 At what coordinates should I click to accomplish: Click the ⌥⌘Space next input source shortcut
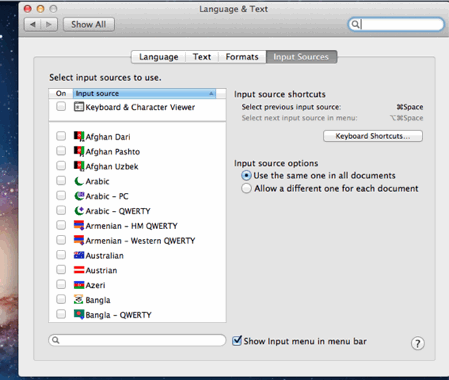pos(406,118)
